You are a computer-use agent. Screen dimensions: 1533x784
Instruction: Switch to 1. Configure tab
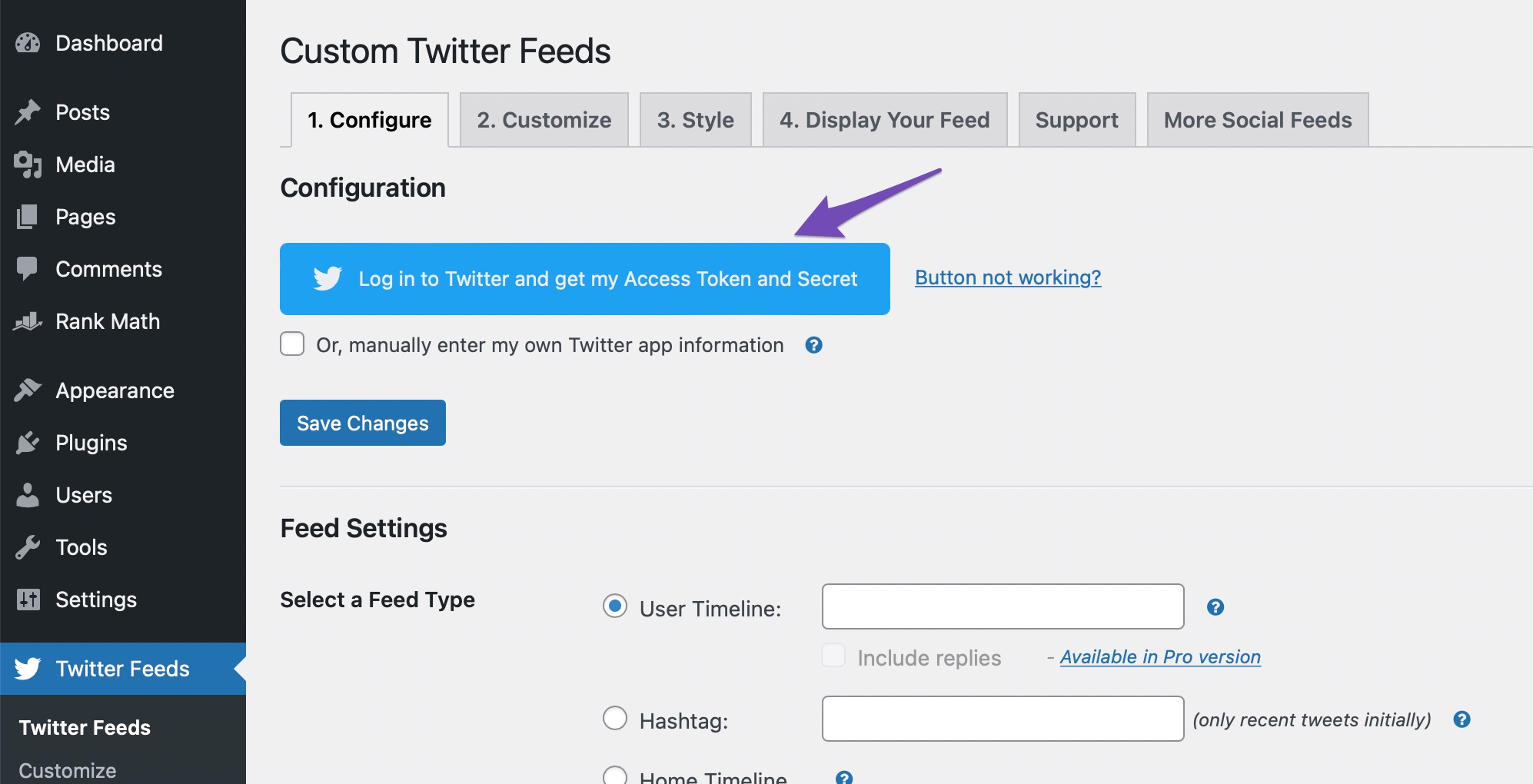pos(370,120)
